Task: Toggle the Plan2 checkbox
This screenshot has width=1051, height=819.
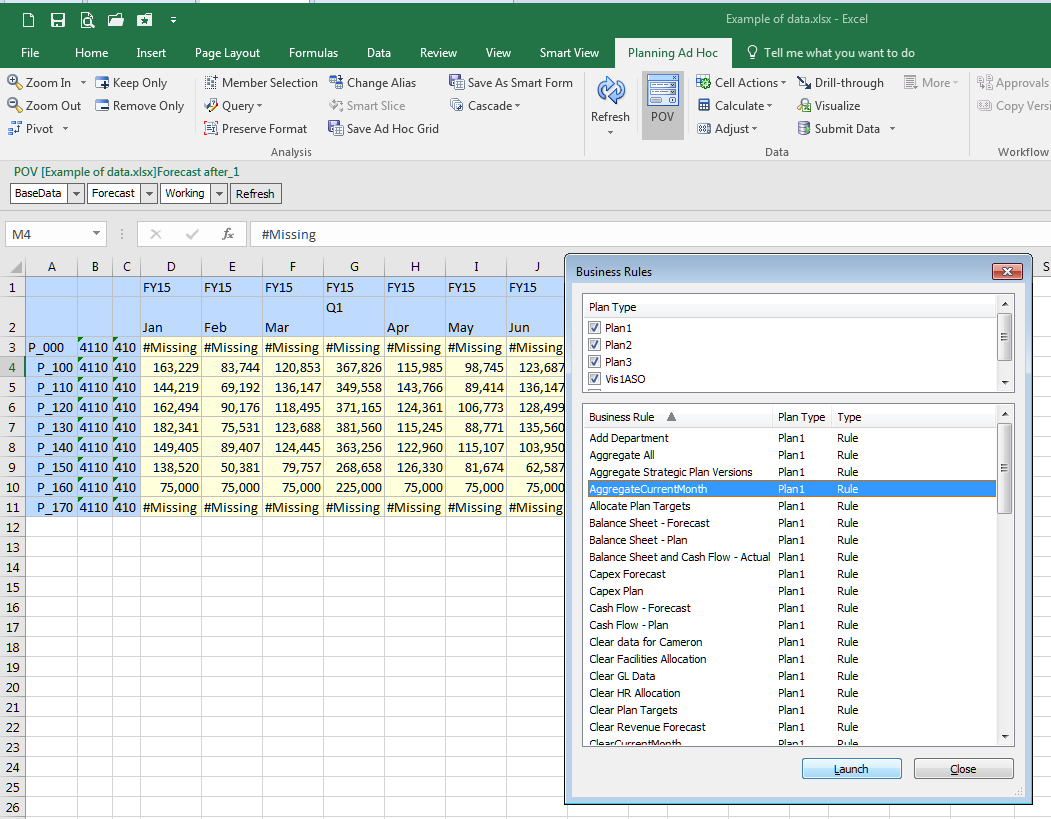Action: 595,345
